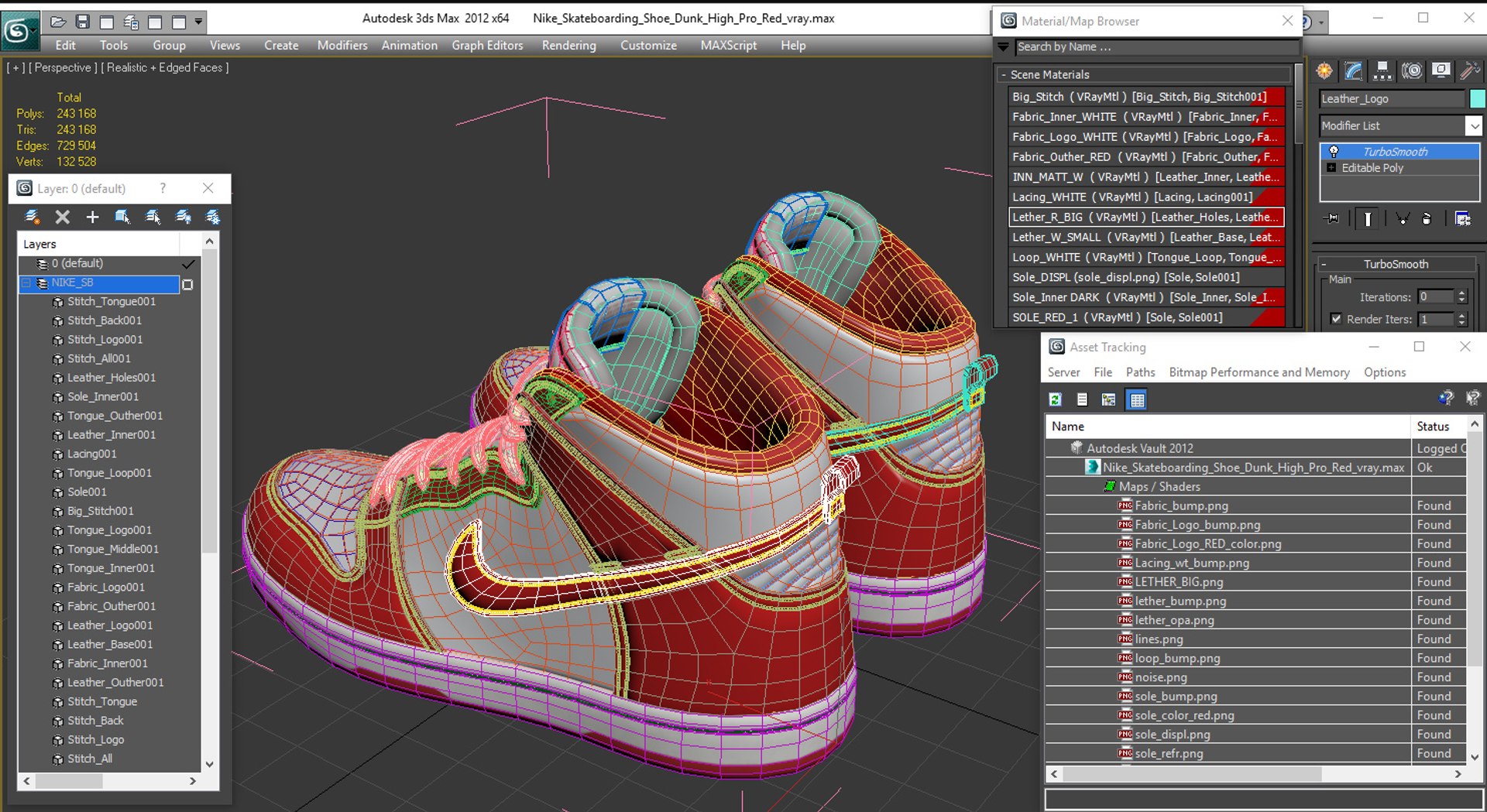
Task: Open Bitmap Performance and Memory menu
Action: (1259, 372)
